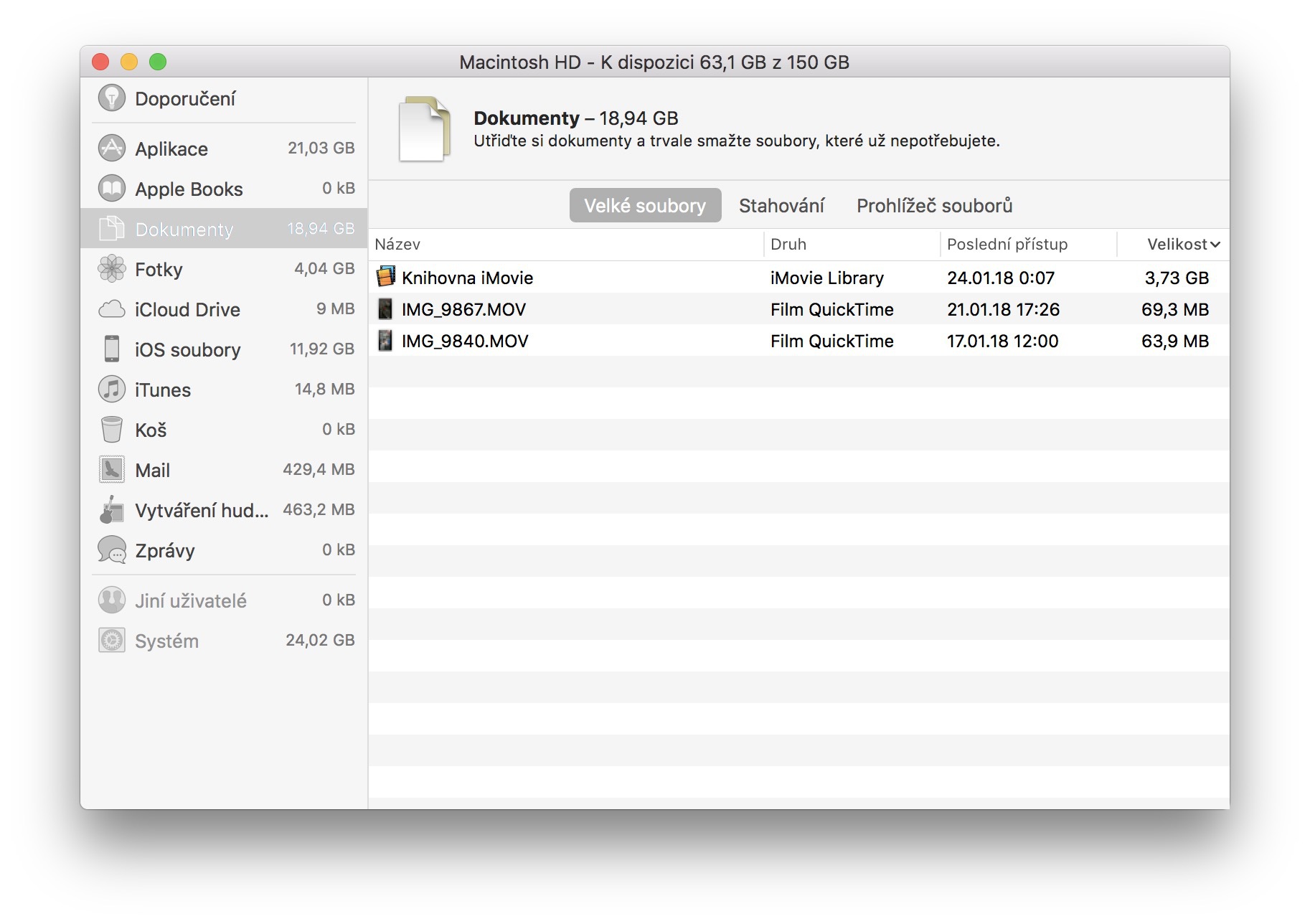Viewport: 1310px width, 924px height.
Task: Minimize the storage window with yellow button
Action: (x=129, y=62)
